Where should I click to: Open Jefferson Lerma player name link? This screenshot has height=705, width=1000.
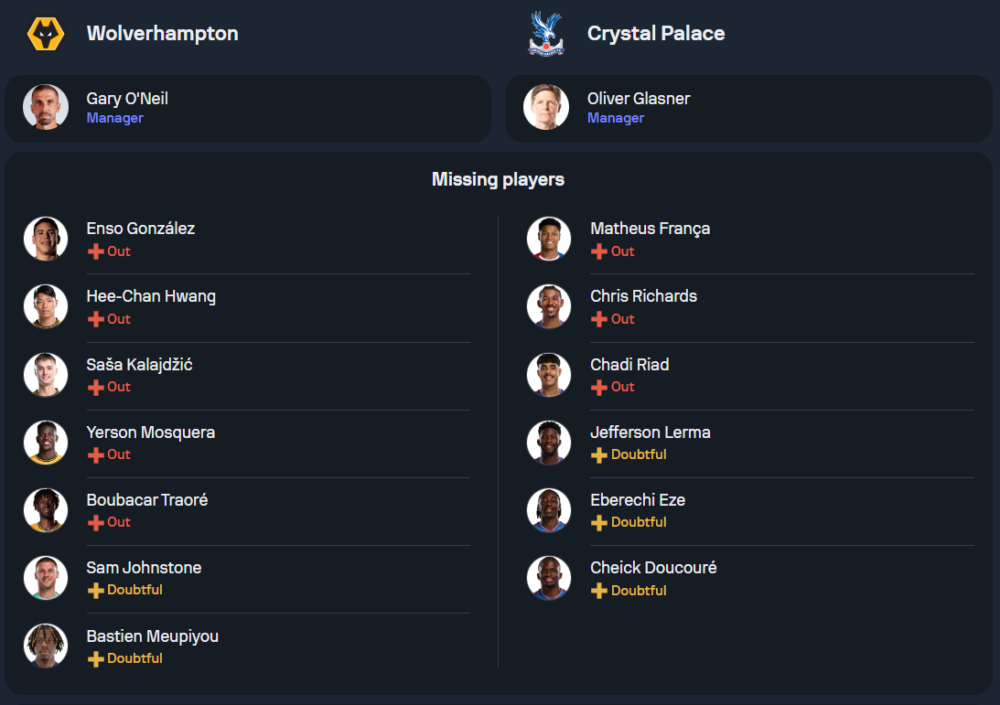(x=650, y=432)
